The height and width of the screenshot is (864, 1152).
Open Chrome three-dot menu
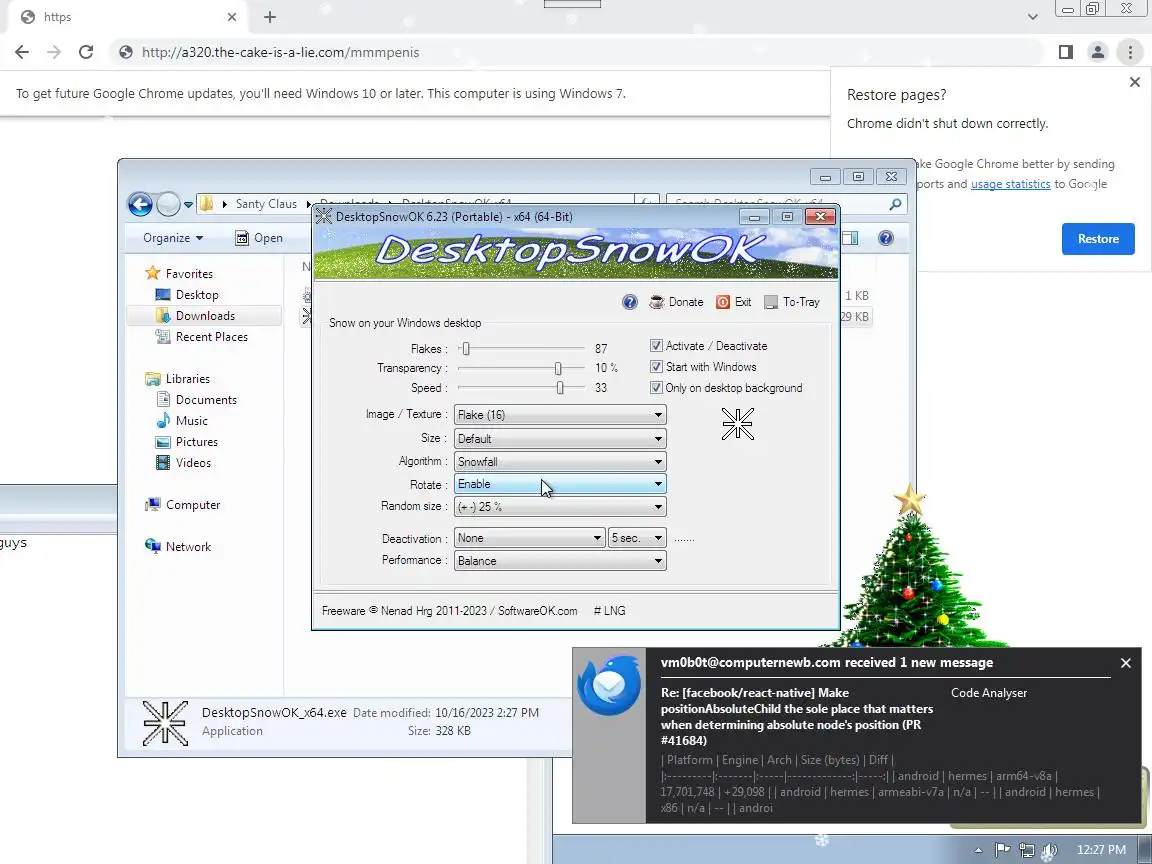pos(1130,52)
